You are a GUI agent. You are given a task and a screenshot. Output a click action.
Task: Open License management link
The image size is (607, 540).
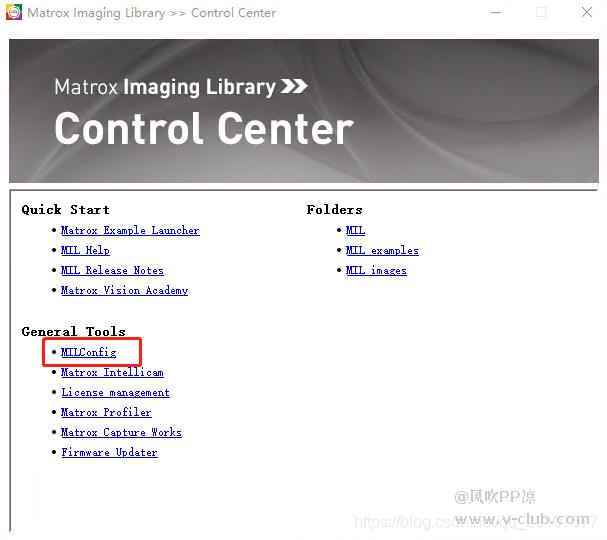coord(115,393)
